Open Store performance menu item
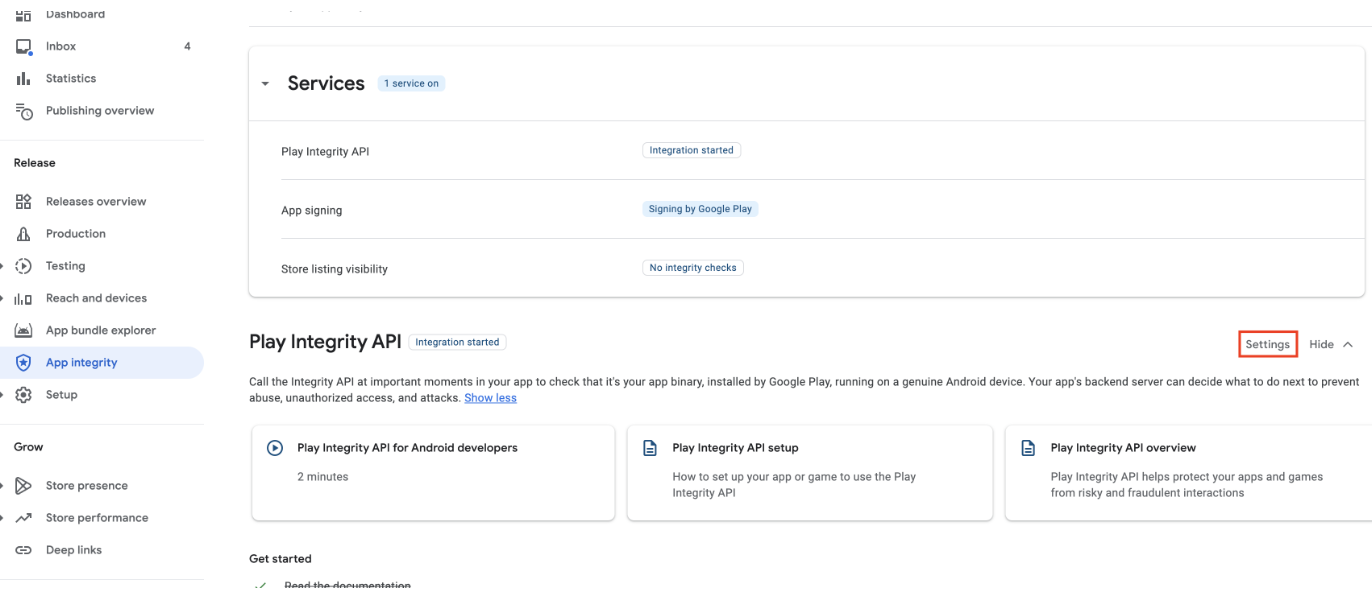1372x594 pixels. point(96,518)
